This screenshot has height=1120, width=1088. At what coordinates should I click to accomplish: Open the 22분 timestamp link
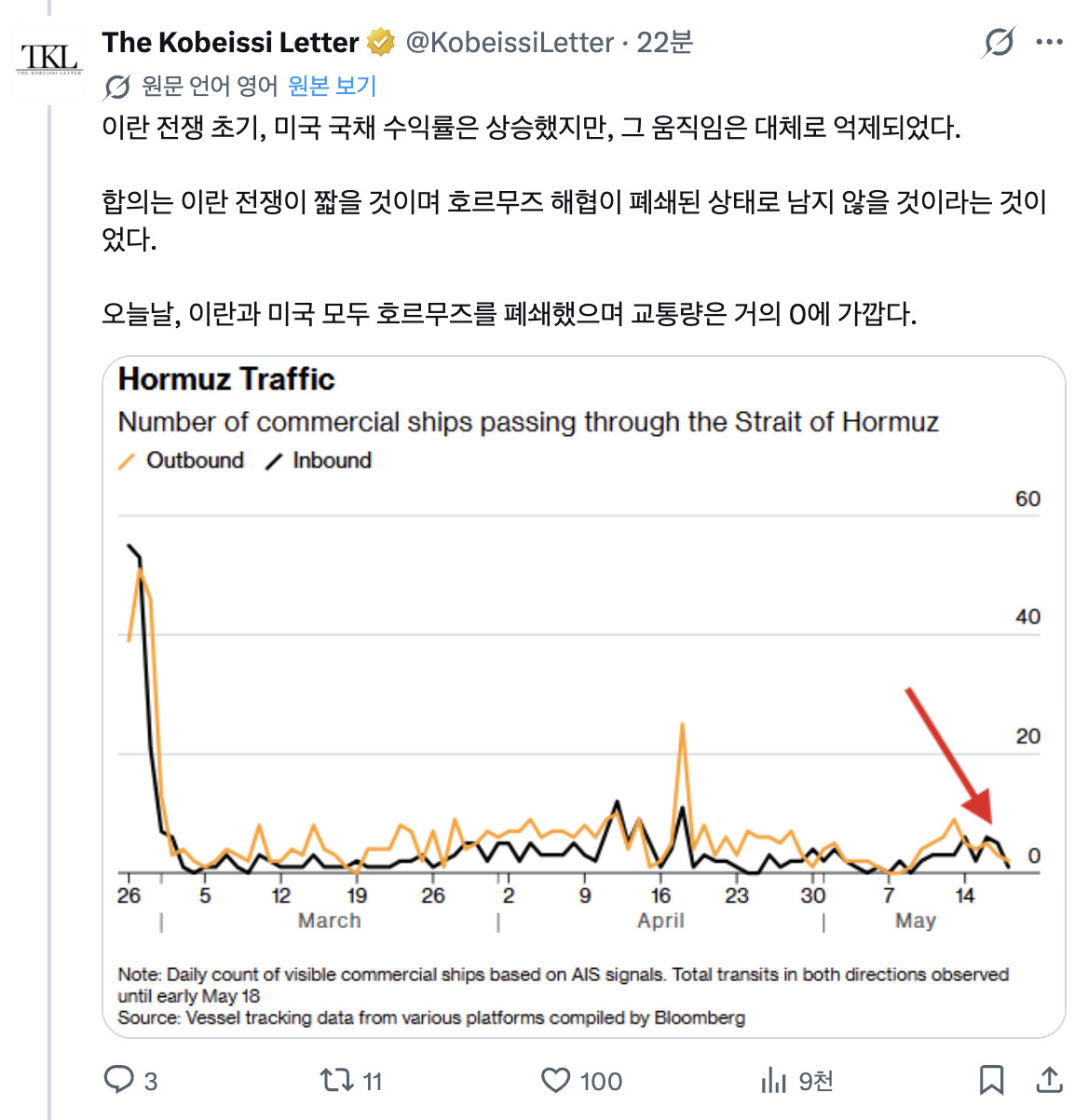664,42
